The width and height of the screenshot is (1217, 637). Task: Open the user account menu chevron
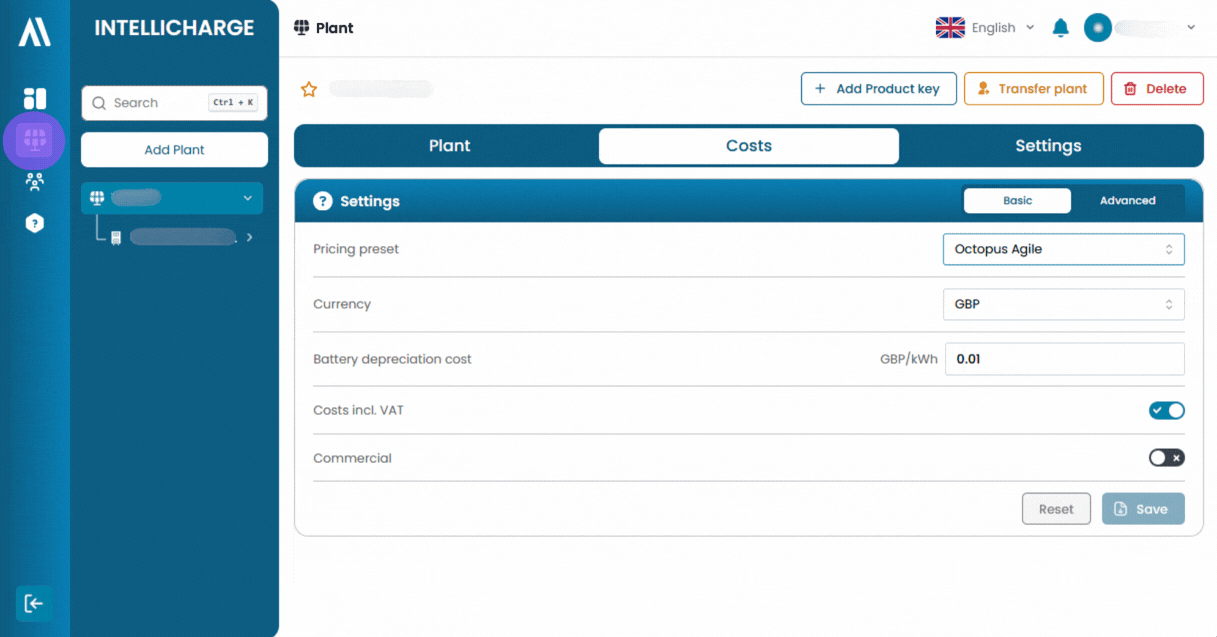[1191, 28]
